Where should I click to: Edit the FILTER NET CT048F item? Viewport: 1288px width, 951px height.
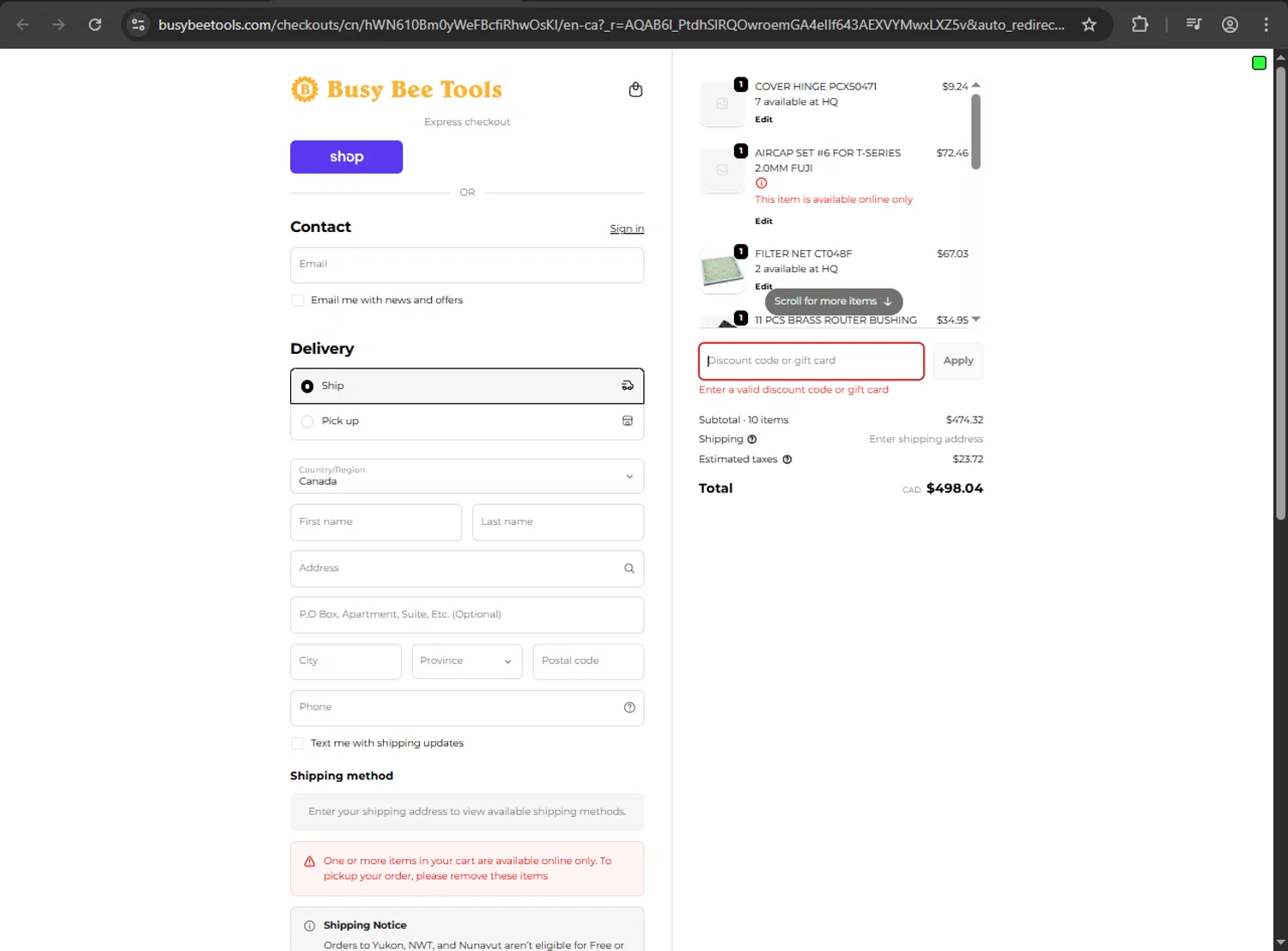coord(763,286)
